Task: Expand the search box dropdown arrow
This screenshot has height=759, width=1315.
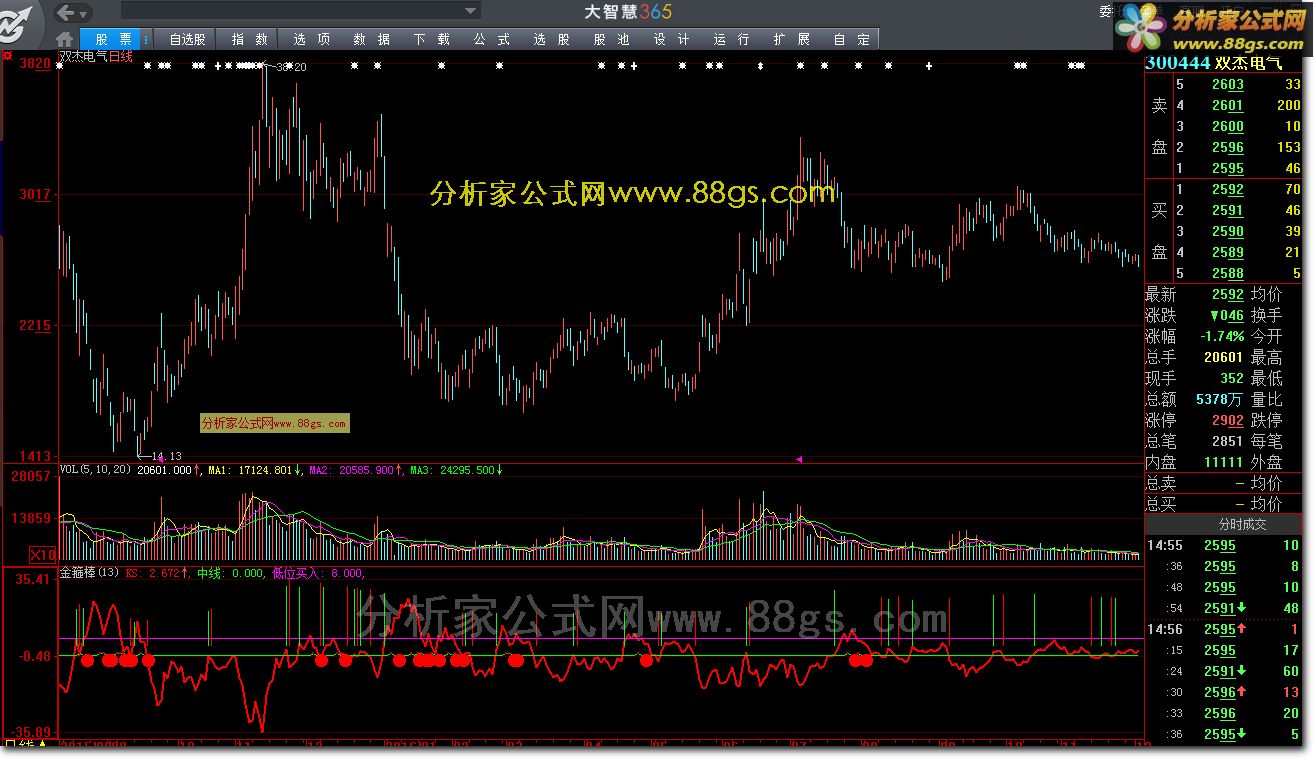Action: (x=470, y=11)
